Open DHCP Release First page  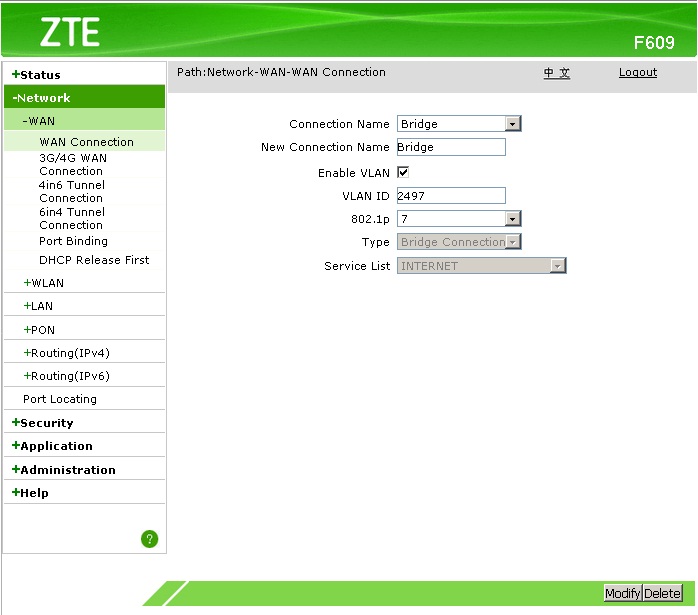click(x=94, y=260)
